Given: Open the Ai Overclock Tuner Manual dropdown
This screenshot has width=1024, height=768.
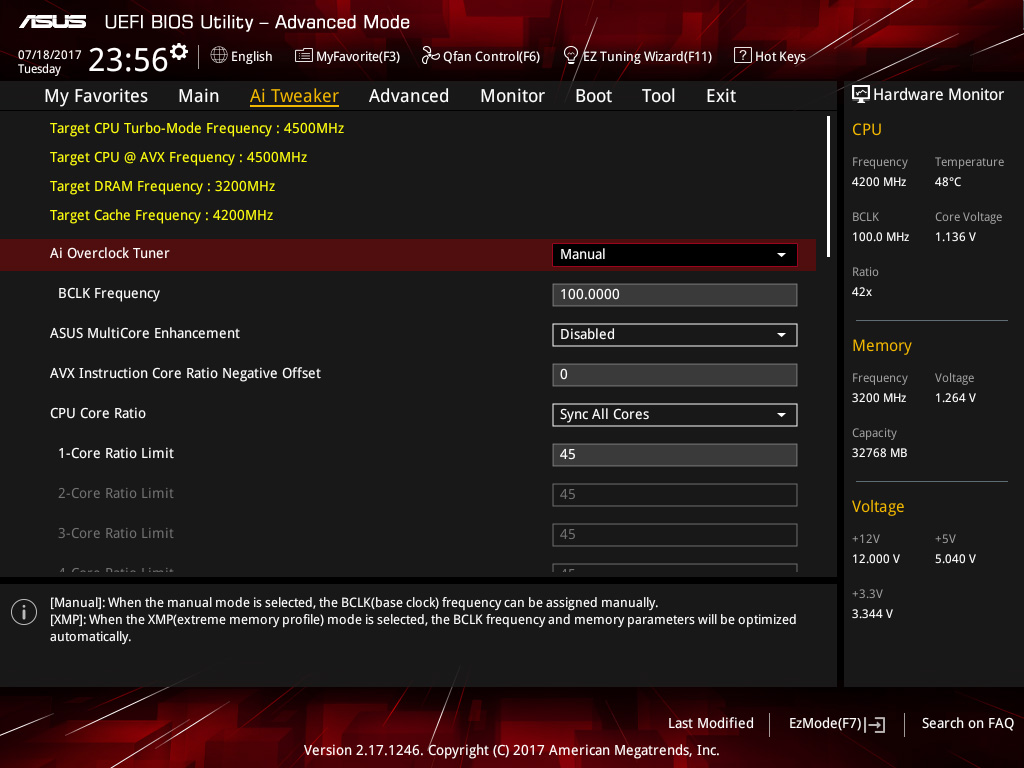Looking at the screenshot, I should [675, 255].
